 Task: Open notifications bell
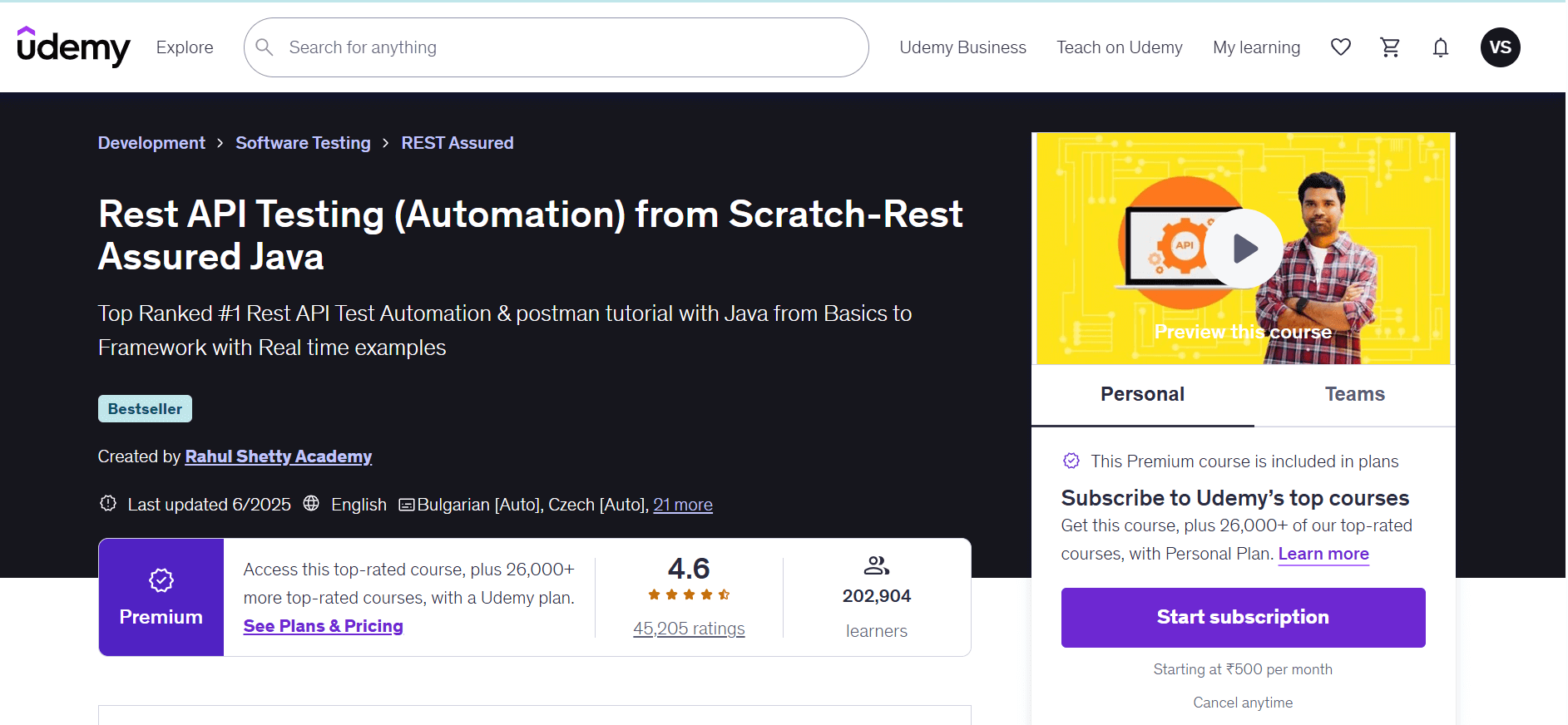[1440, 47]
